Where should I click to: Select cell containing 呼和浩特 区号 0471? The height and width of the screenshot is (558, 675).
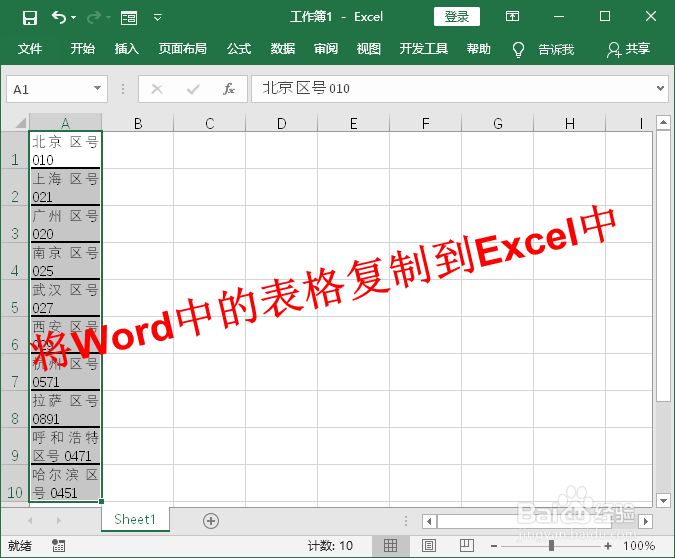(x=65, y=446)
